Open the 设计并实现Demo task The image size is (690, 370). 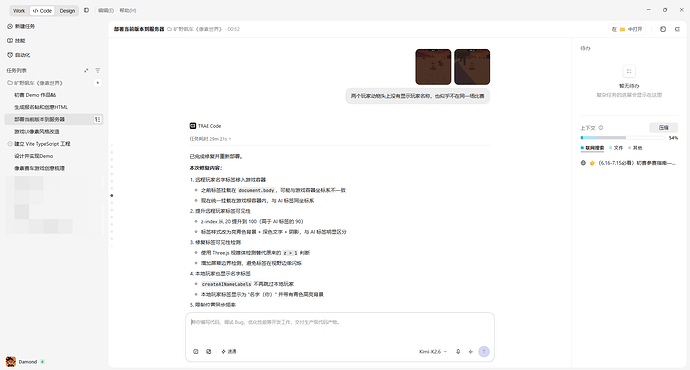pos(33,156)
